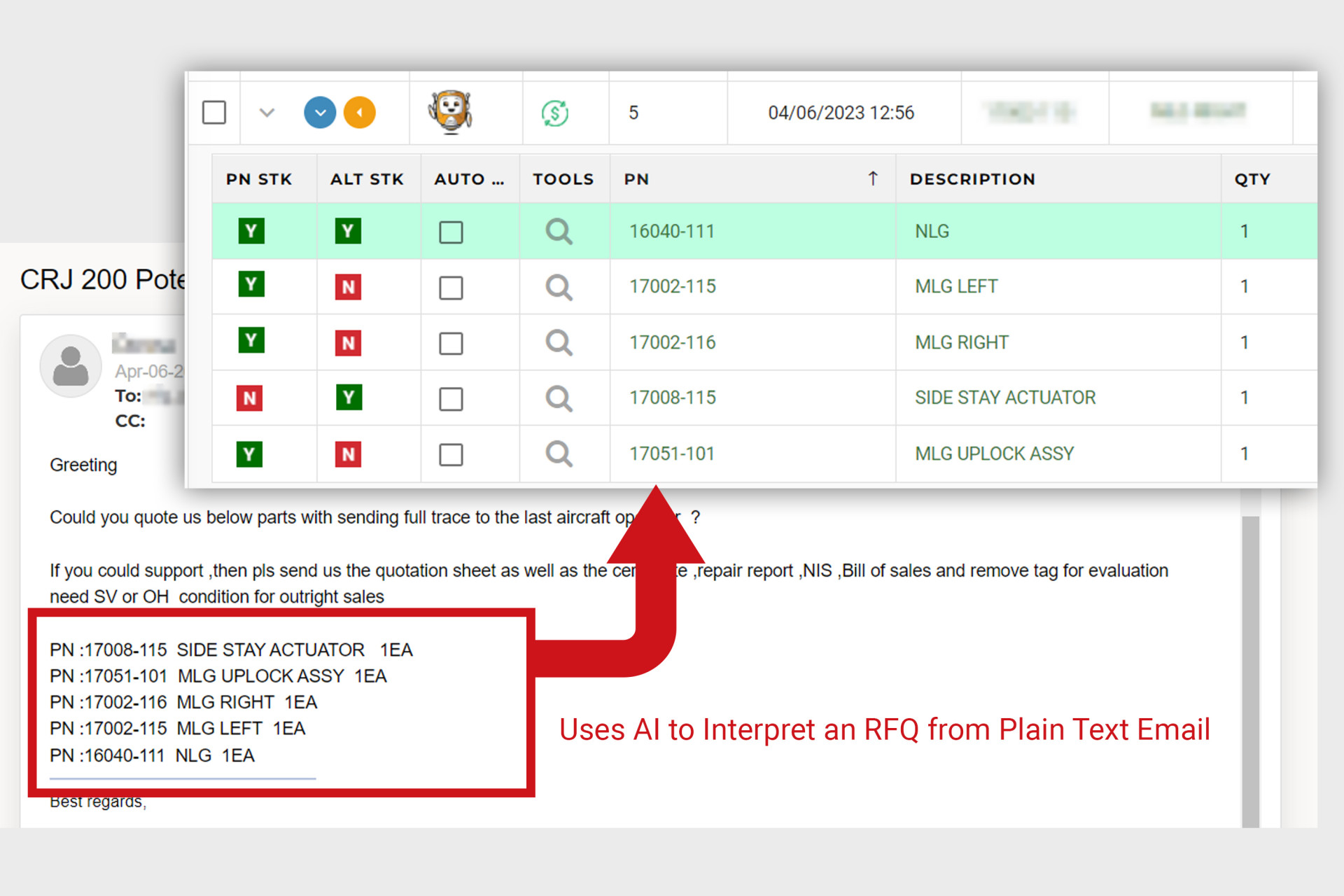Tick the Auto checkbox for 17002-116
The width and height of the screenshot is (1344, 896).
point(451,343)
